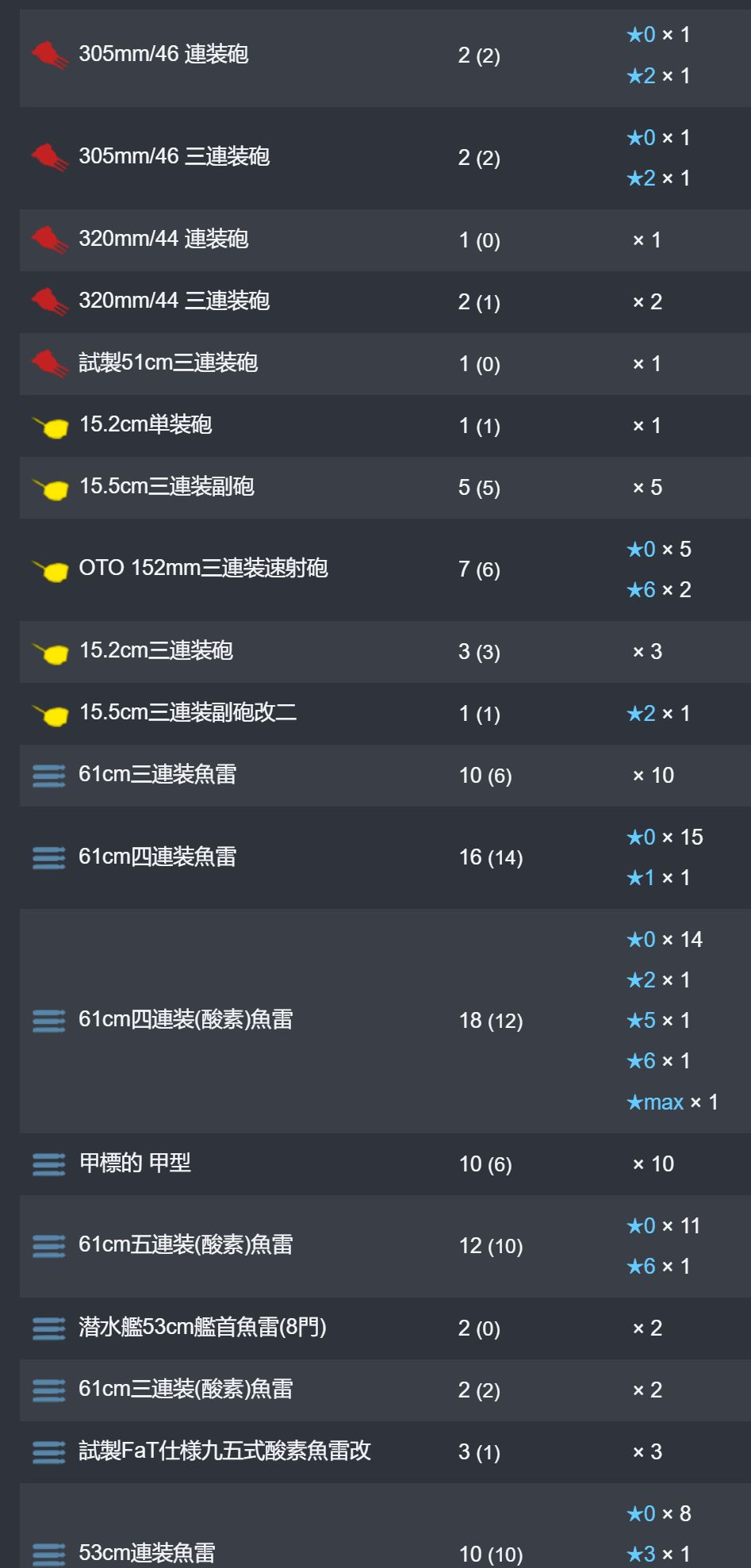Click red gun icon beside 305mm/46 連装砲

(x=50, y=55)
